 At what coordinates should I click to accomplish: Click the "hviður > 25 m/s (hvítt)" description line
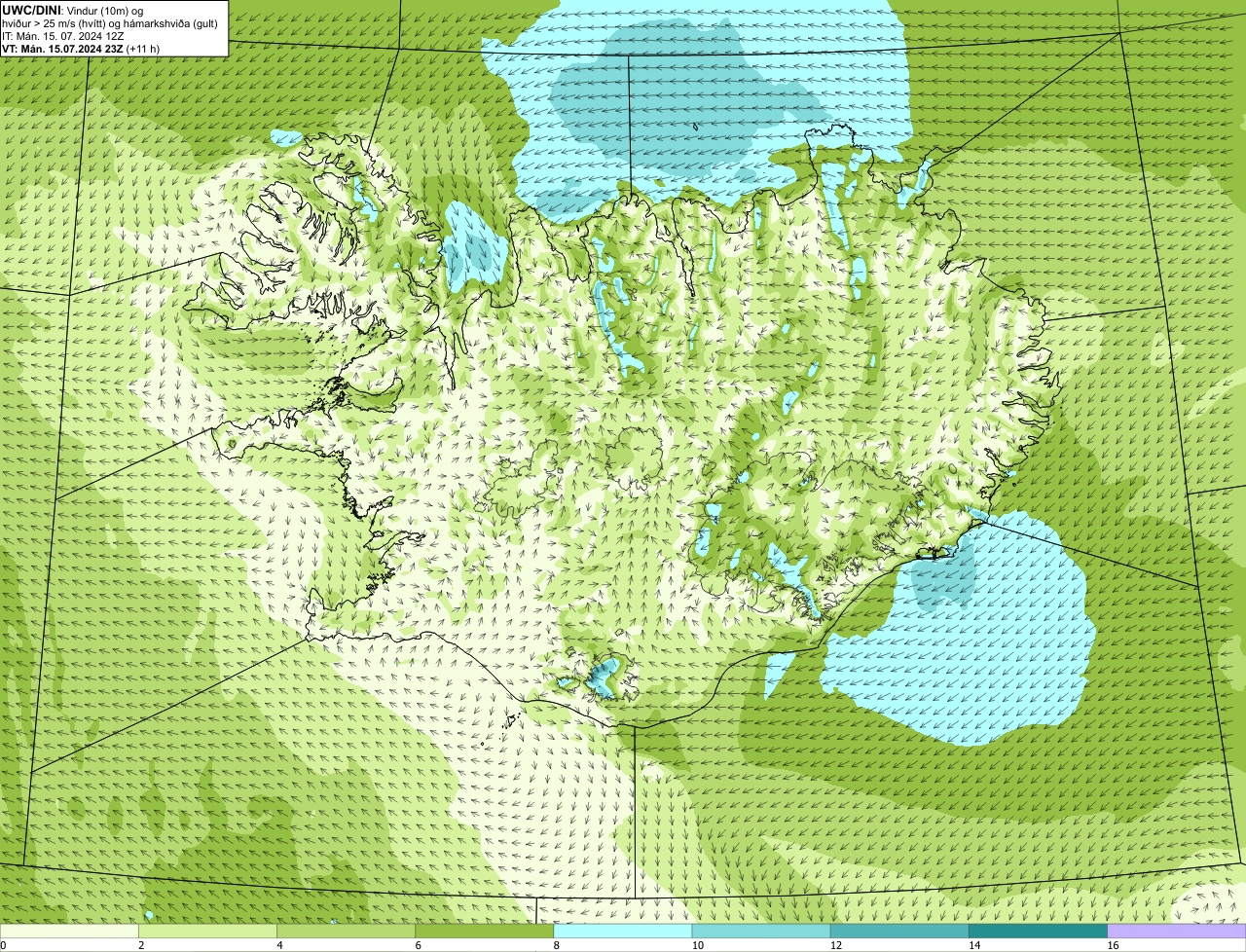110,22
